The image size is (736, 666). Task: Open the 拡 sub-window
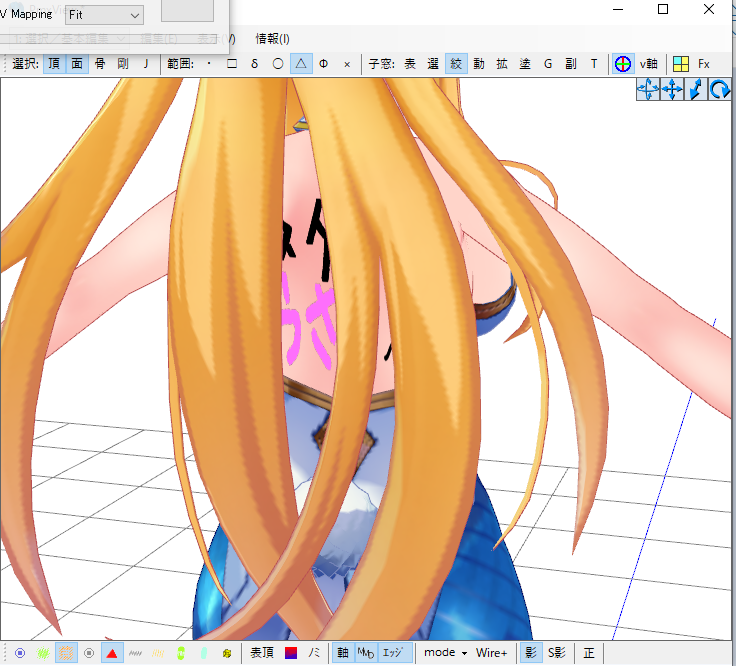(502, 64)
